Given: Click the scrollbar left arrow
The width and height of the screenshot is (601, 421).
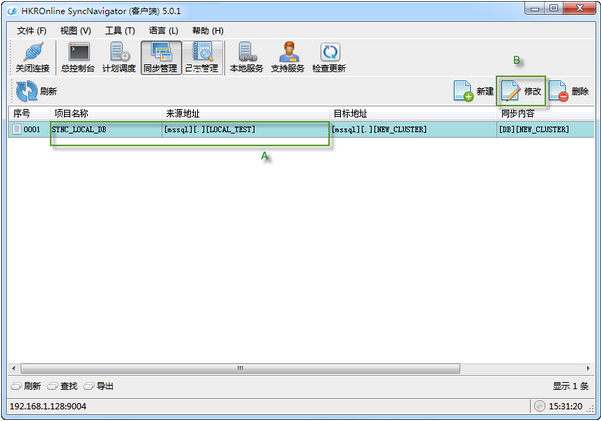Looking at the screenshot, I should click(14, 368).
